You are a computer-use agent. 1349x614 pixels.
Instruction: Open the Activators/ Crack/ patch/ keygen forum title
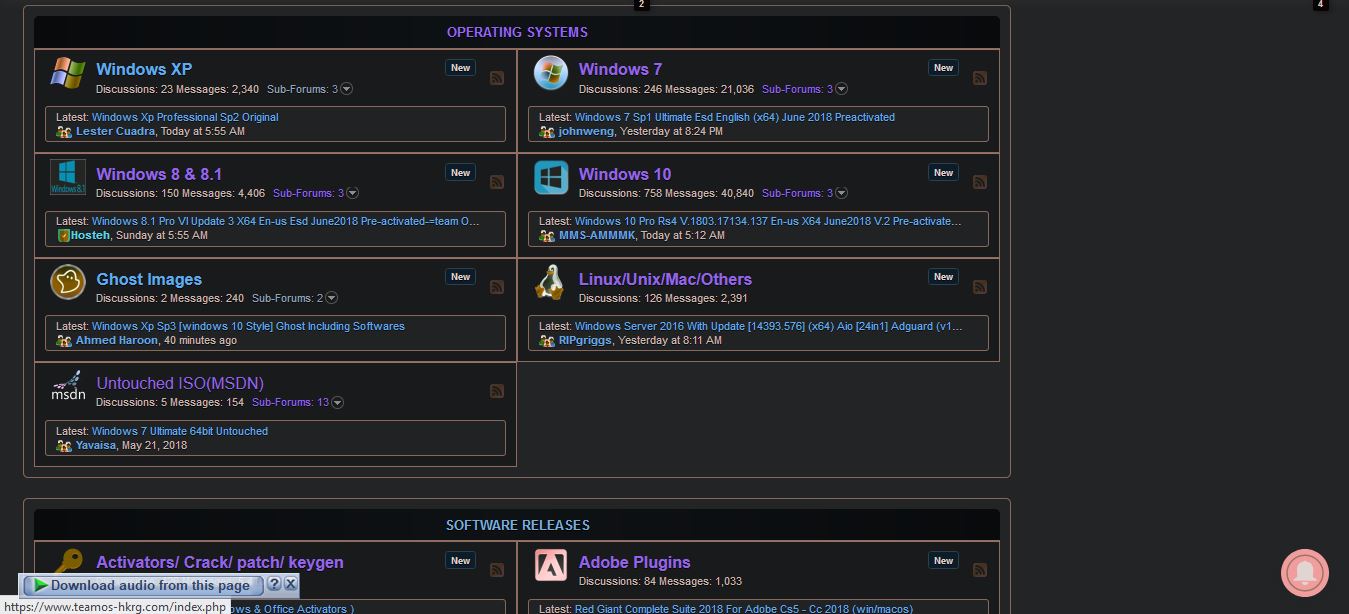tap(220, 562)
